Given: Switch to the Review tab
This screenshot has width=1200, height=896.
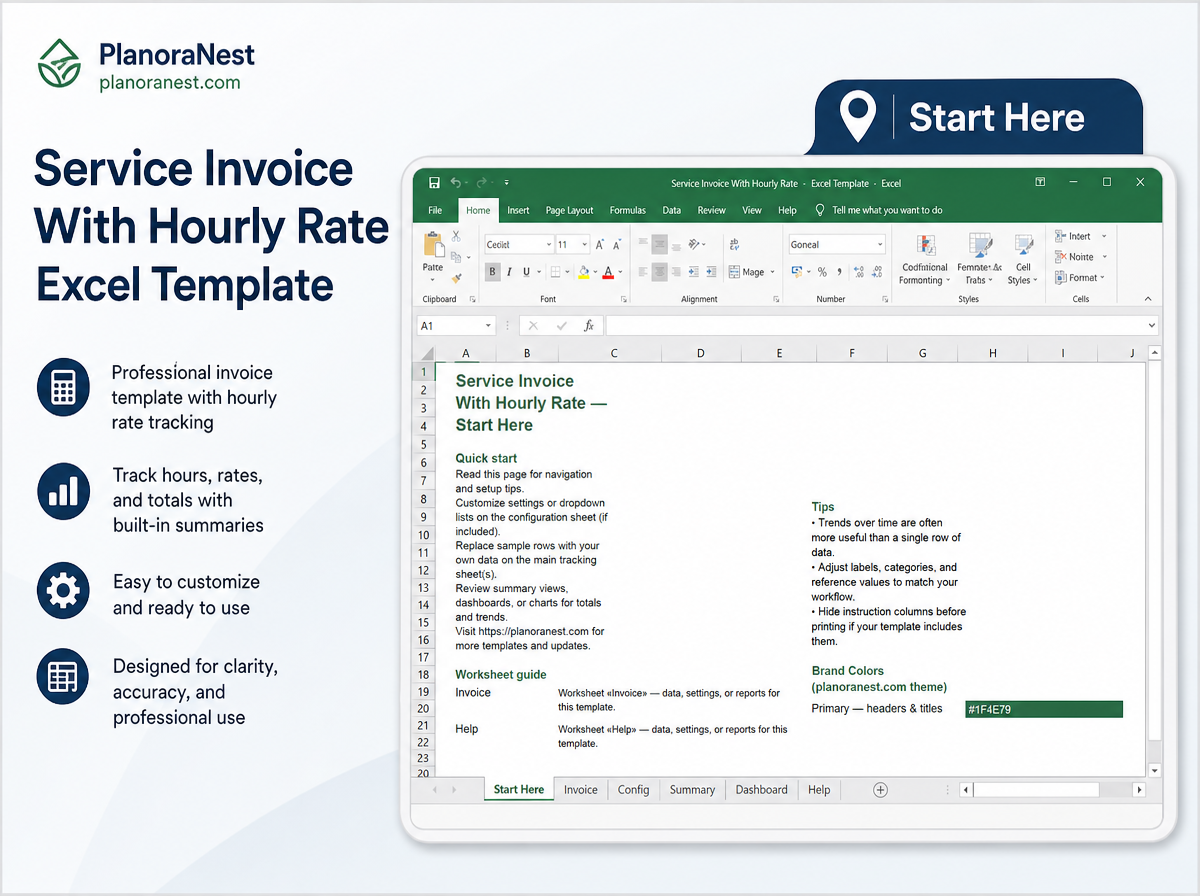Looking at the screenshot, I should pyautogui.click(x=712, y=211).
